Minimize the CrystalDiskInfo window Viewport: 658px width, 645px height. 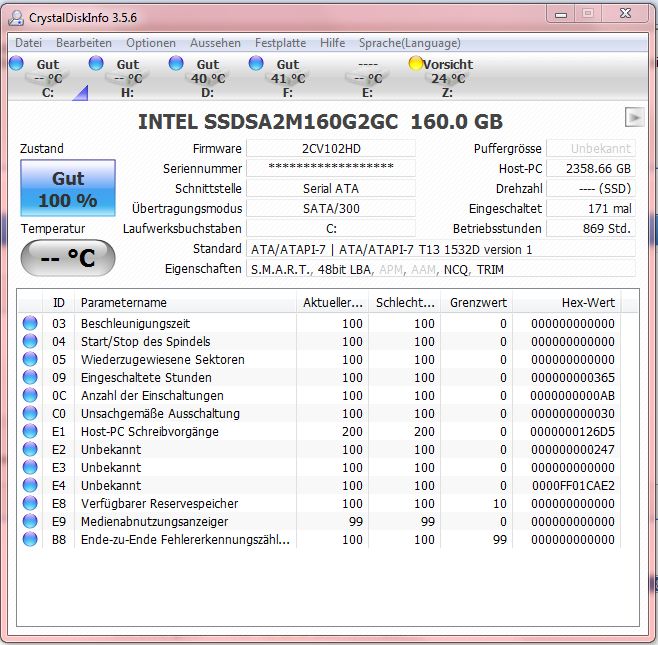click(561, 14)
